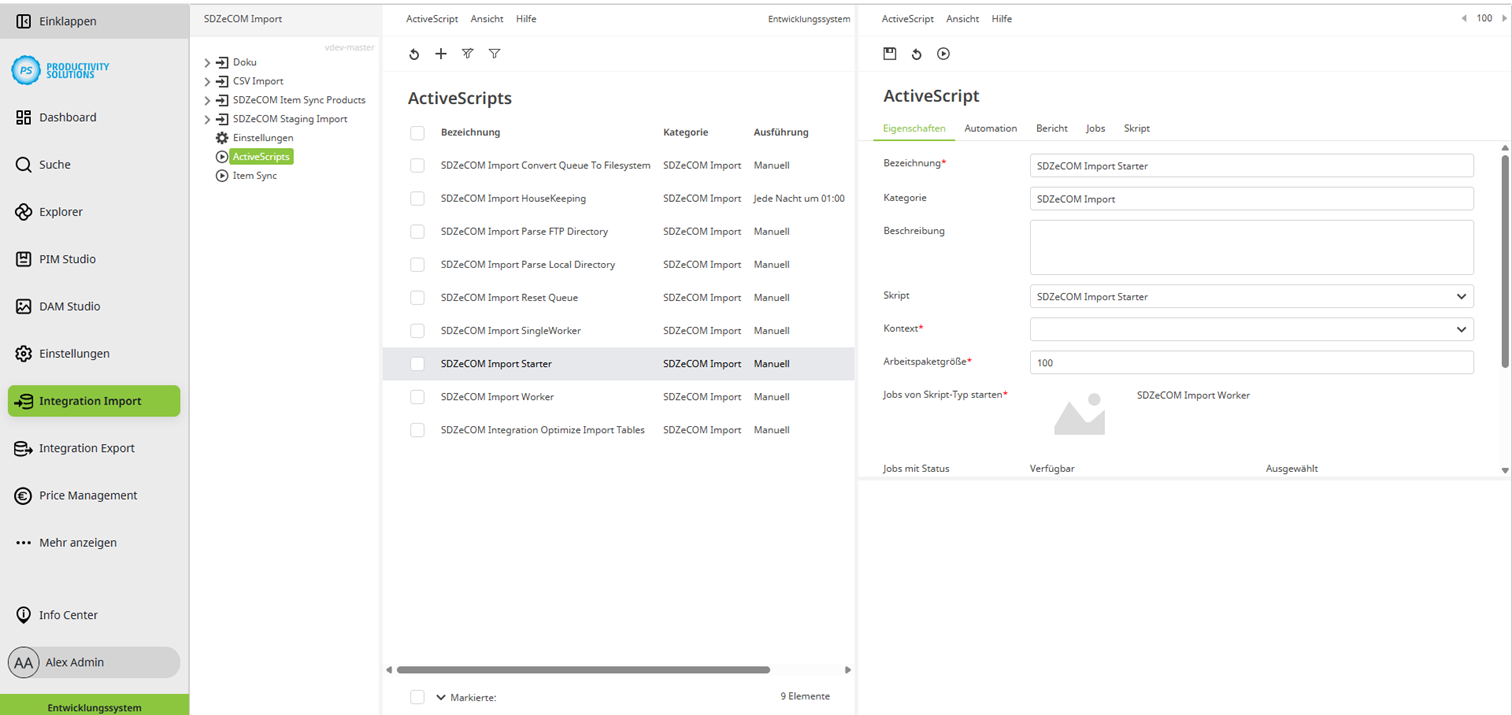Expand the CSV Import tree node
Image resolution: width=1512 pixels, height=715 pixels.
click(x=207, y=81)
